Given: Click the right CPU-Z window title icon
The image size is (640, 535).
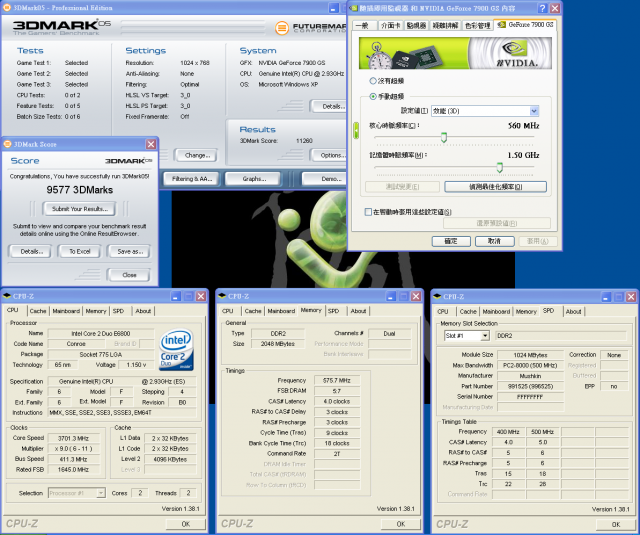Looking at the screenshot, I should 437,296.
